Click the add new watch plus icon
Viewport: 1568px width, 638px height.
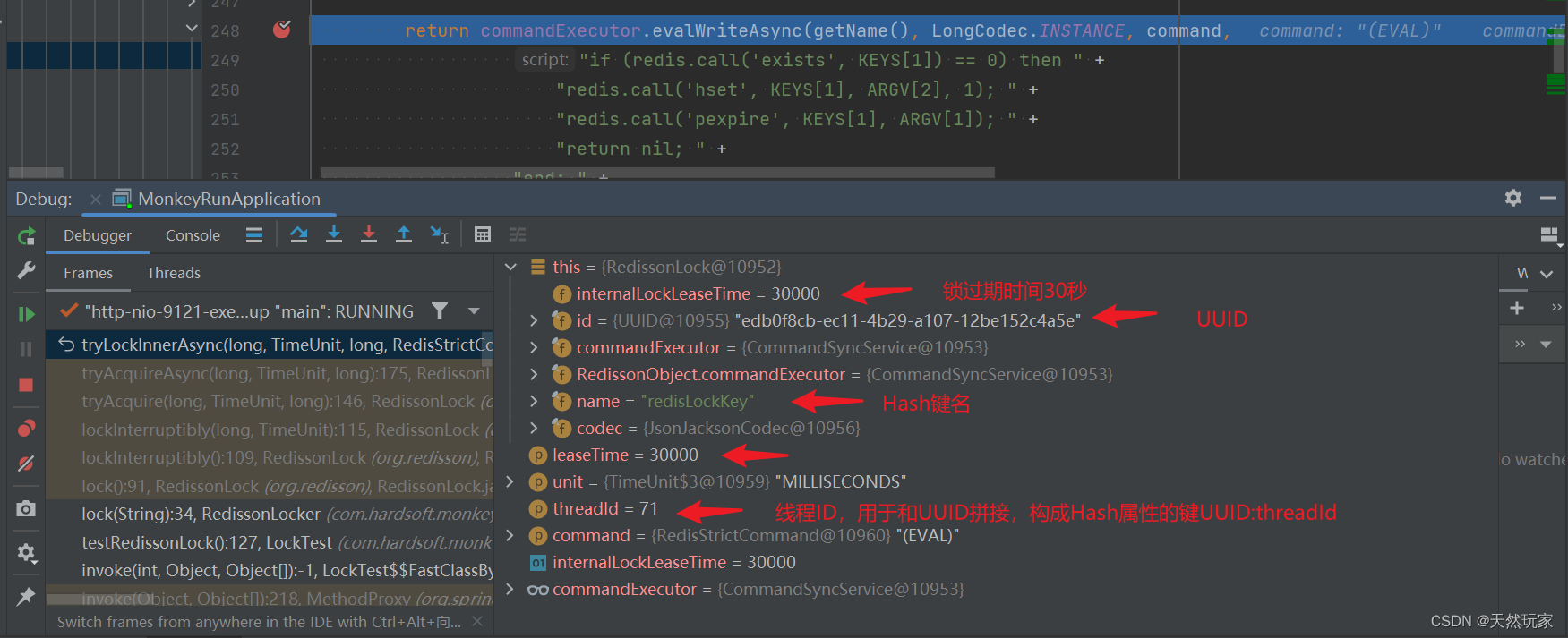coord(1517,308)
